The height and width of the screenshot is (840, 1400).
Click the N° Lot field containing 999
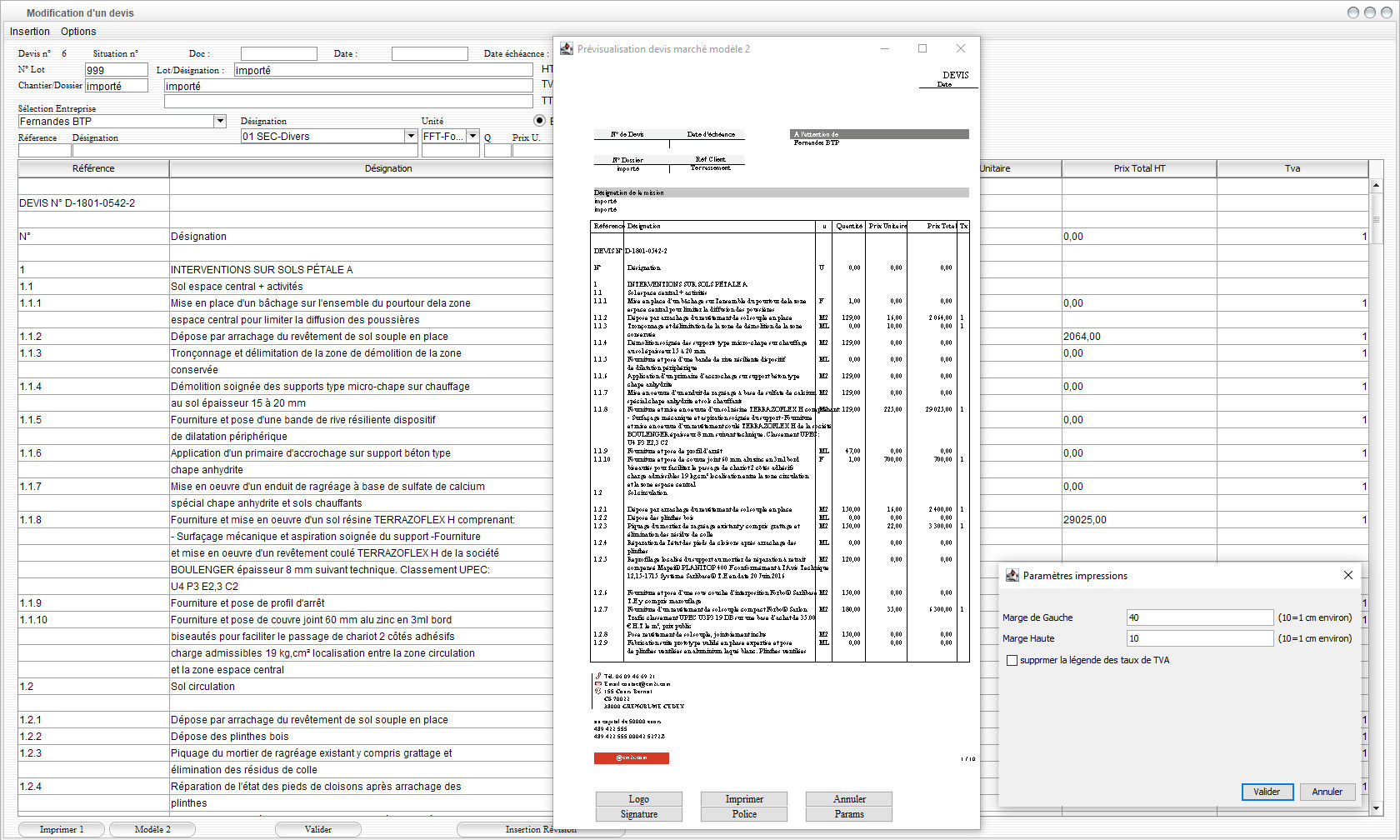[x=116, y=70]
